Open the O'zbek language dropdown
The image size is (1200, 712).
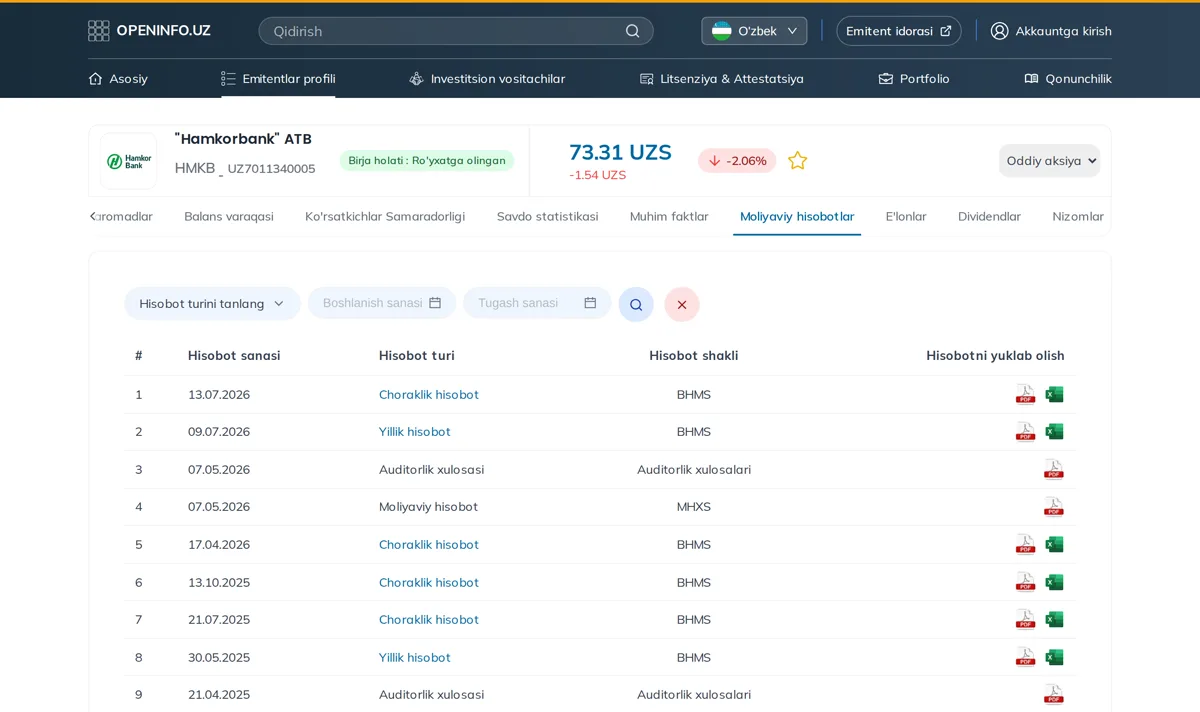[x=754, y=31]
